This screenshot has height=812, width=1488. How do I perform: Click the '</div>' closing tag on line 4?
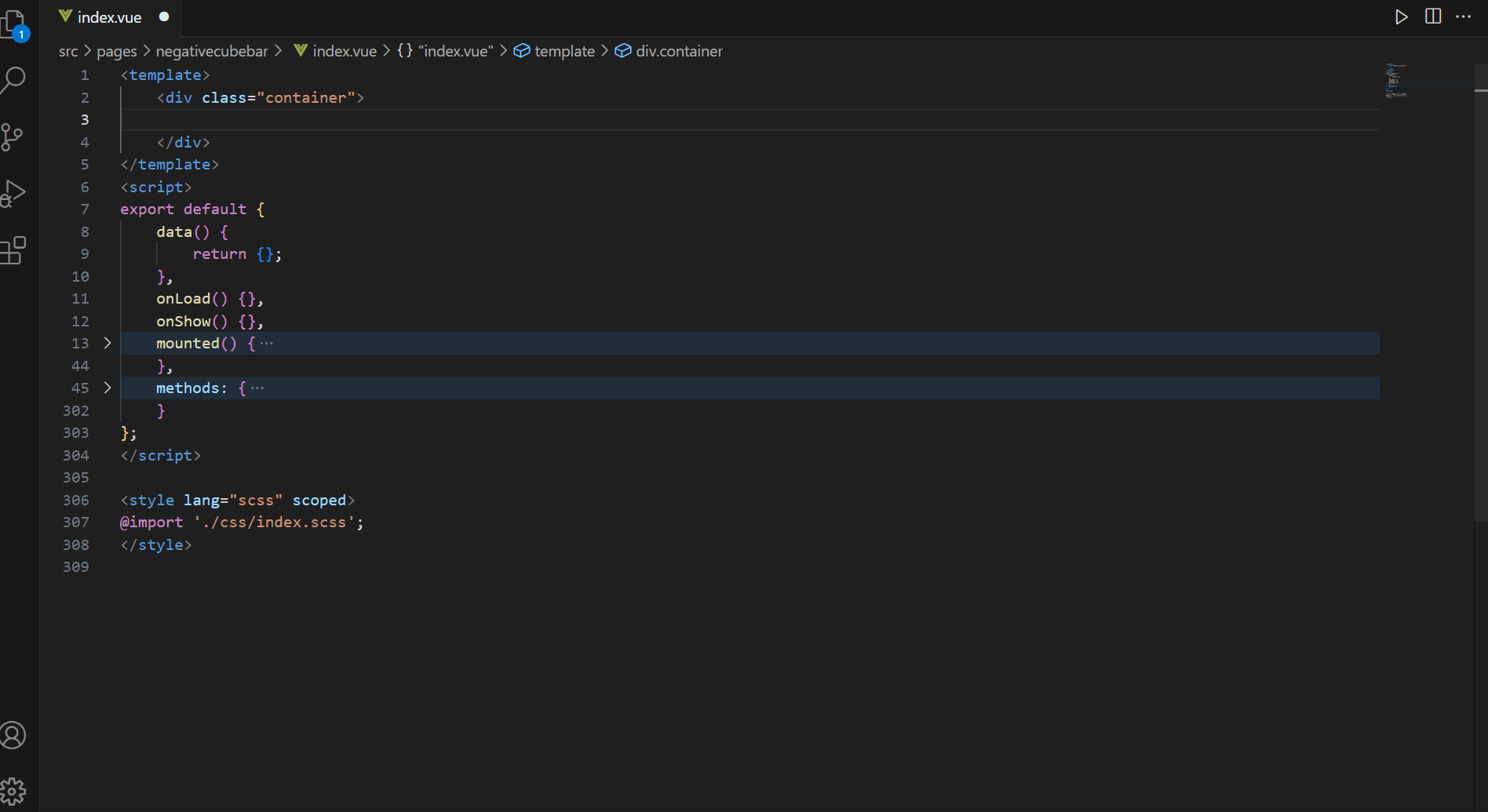[183, 142]
